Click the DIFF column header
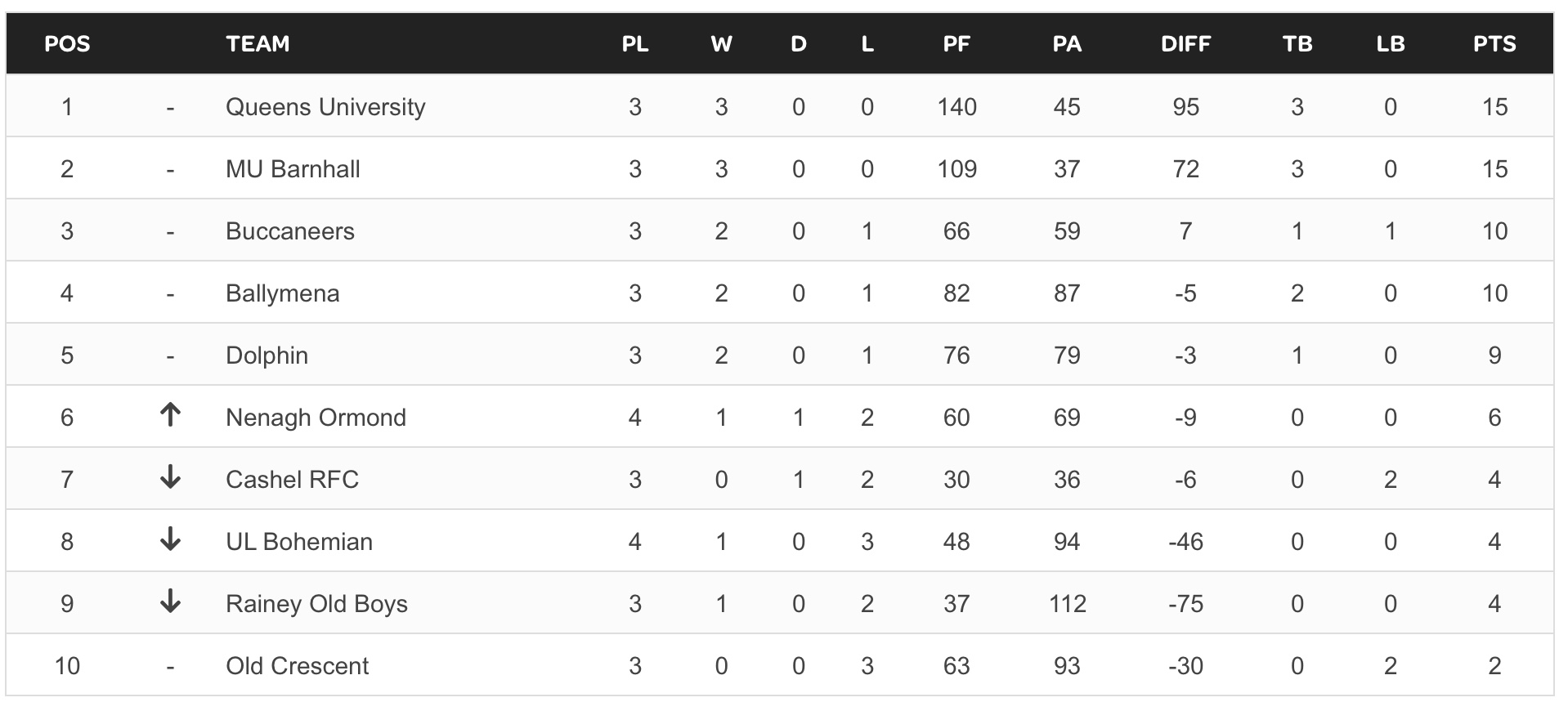1568x711 pixels. tap(1185, 44)
